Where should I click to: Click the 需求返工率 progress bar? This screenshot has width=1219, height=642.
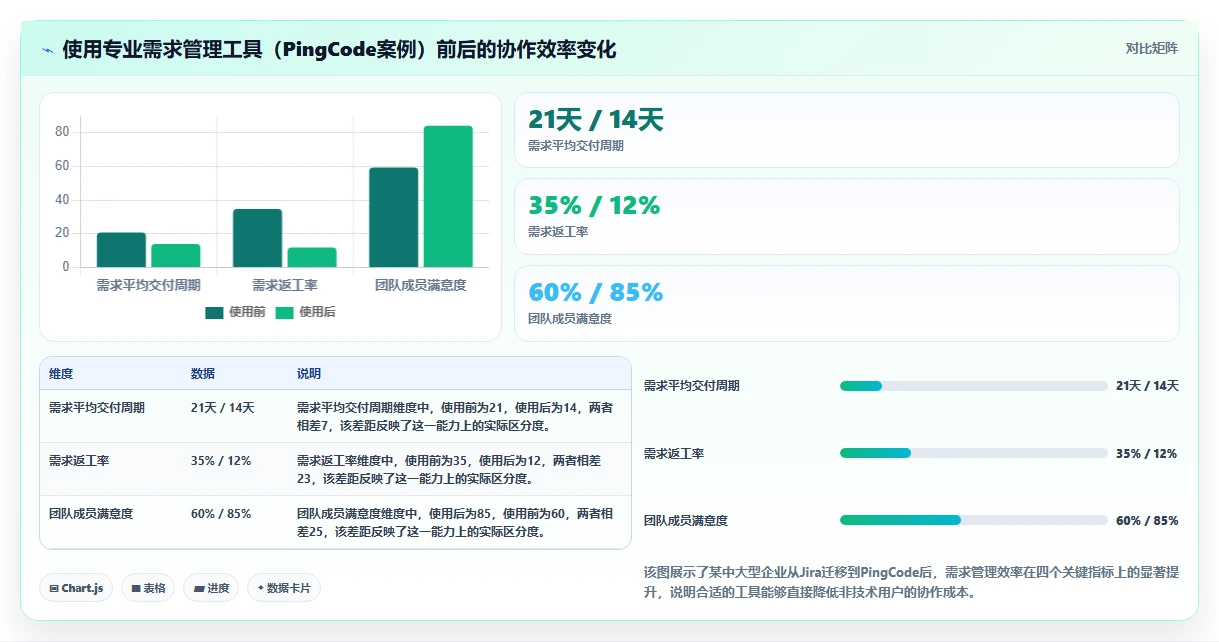tap(974, 453)
